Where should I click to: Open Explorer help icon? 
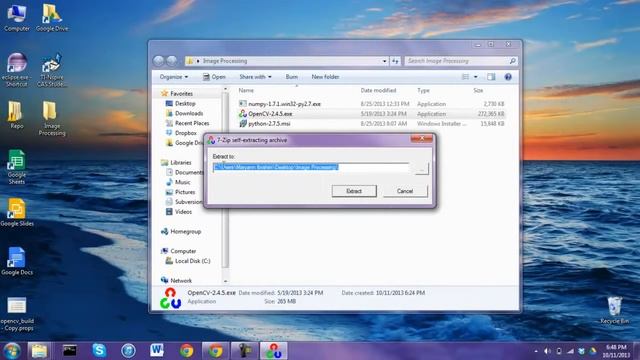[508, 77]
